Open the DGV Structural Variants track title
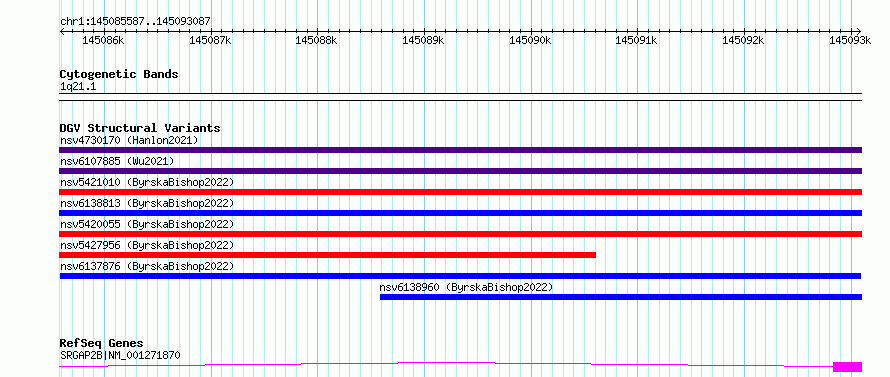The image size is (890, 377). (140, 128)
